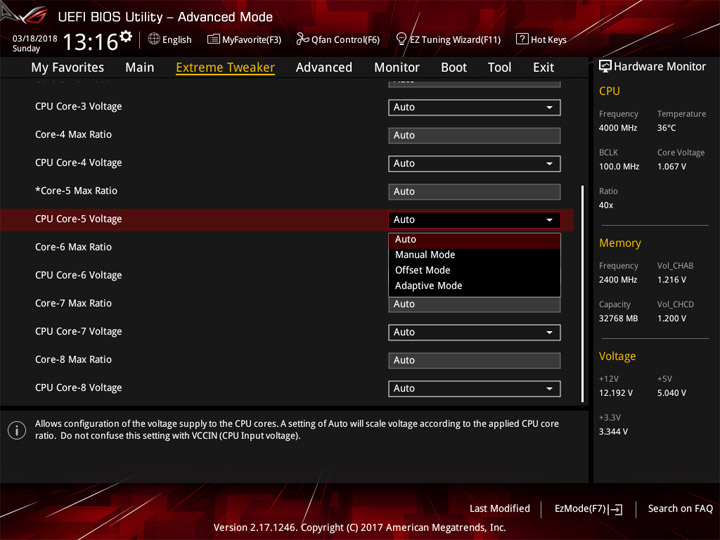Select the CPU Core-7 Voltage label
Viewport: 720px width, 540px height.
[79, 332]
